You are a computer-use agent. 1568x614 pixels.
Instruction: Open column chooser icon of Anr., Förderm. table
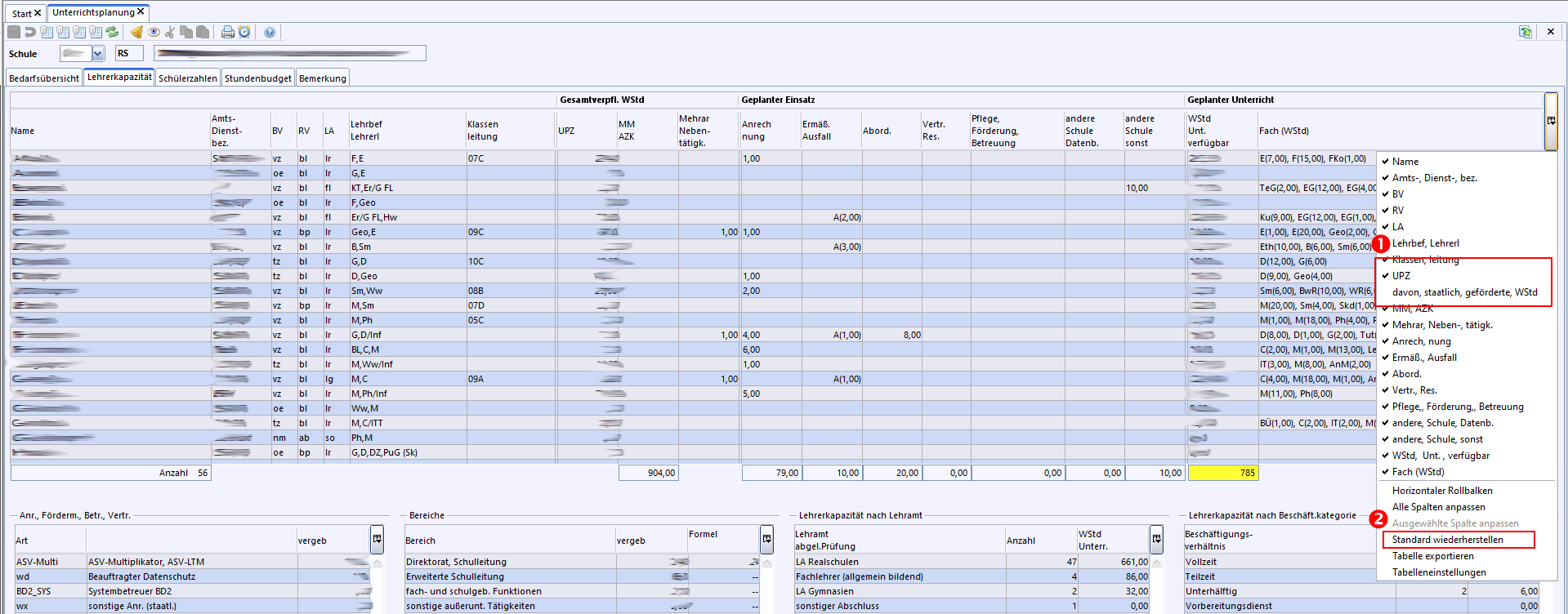tap(377, 539)
